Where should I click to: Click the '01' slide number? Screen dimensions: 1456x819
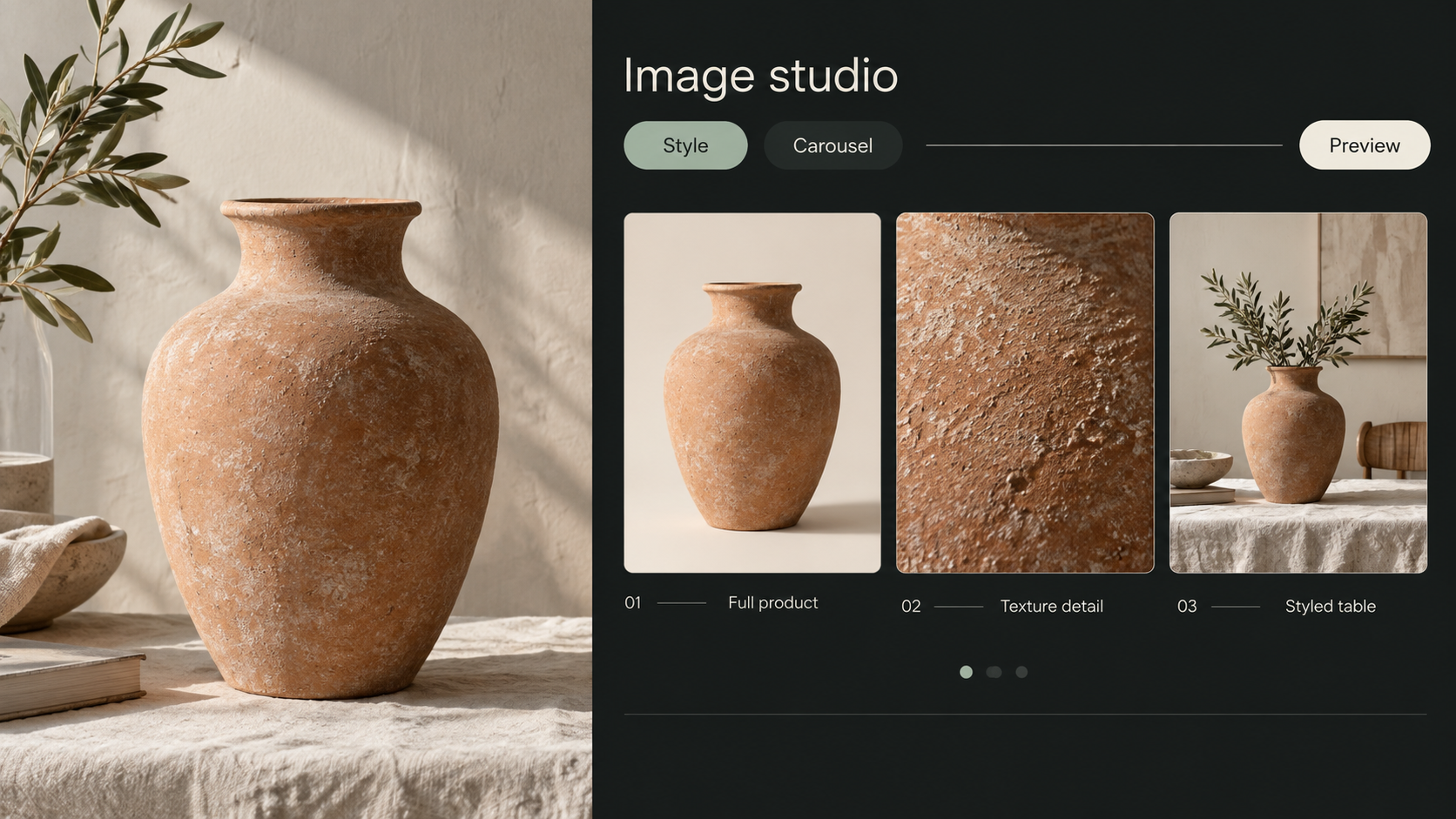tap(633, 602)
